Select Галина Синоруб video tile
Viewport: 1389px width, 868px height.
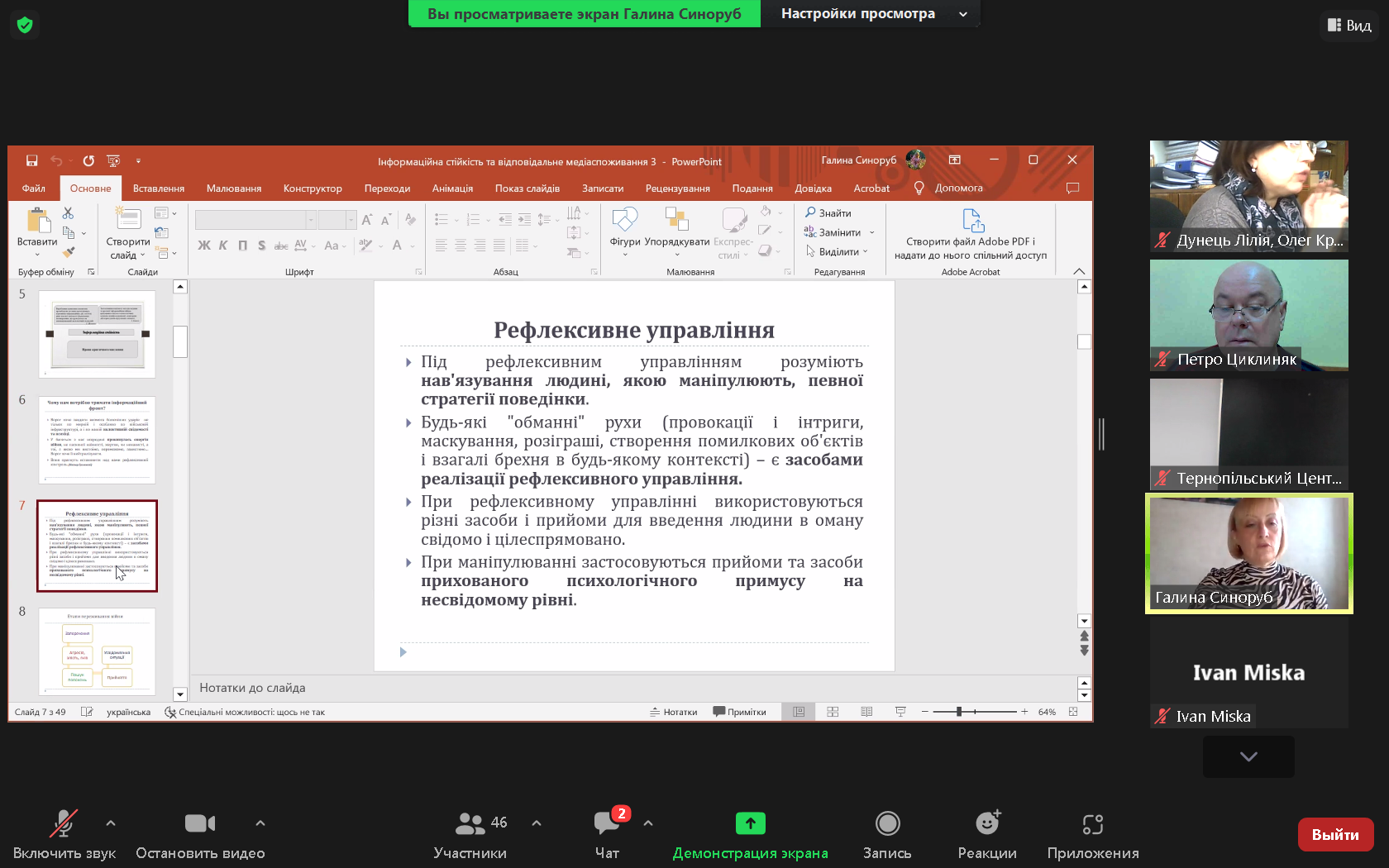click(x=1248, y=553)
